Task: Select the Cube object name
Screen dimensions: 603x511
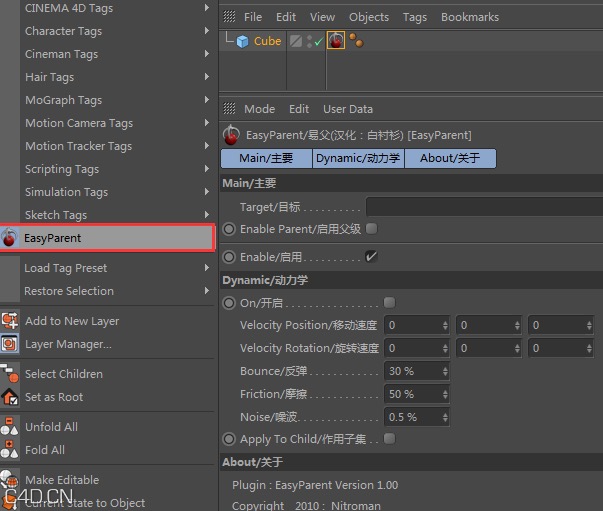Action: coord(268,41)
